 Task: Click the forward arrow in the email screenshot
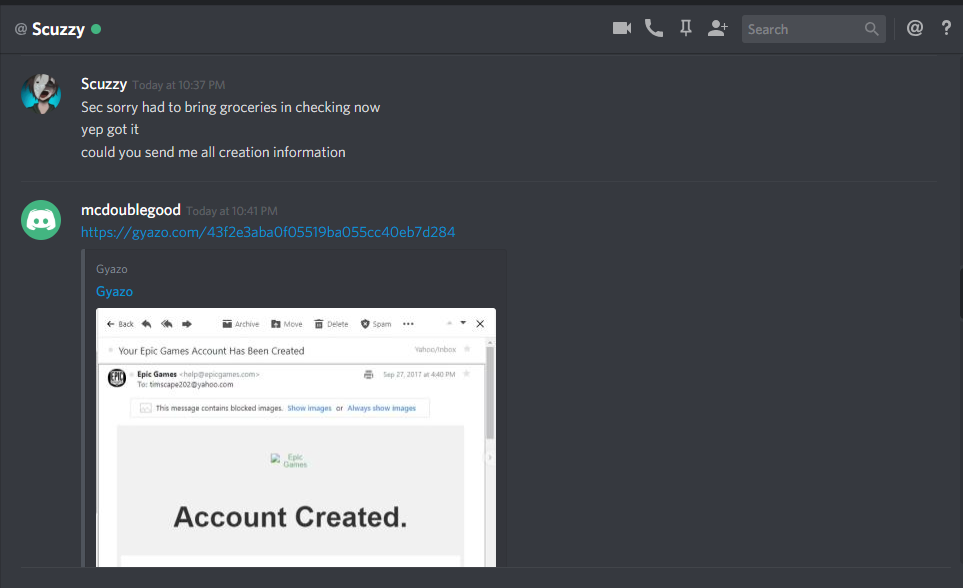tap(187, 324)
